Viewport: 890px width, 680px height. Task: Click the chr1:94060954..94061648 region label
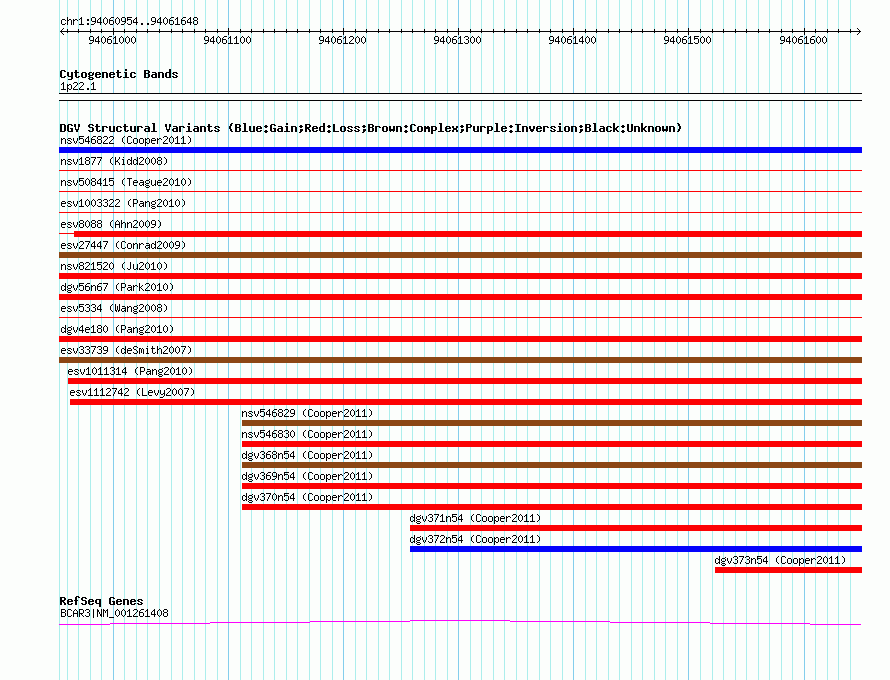129,22
